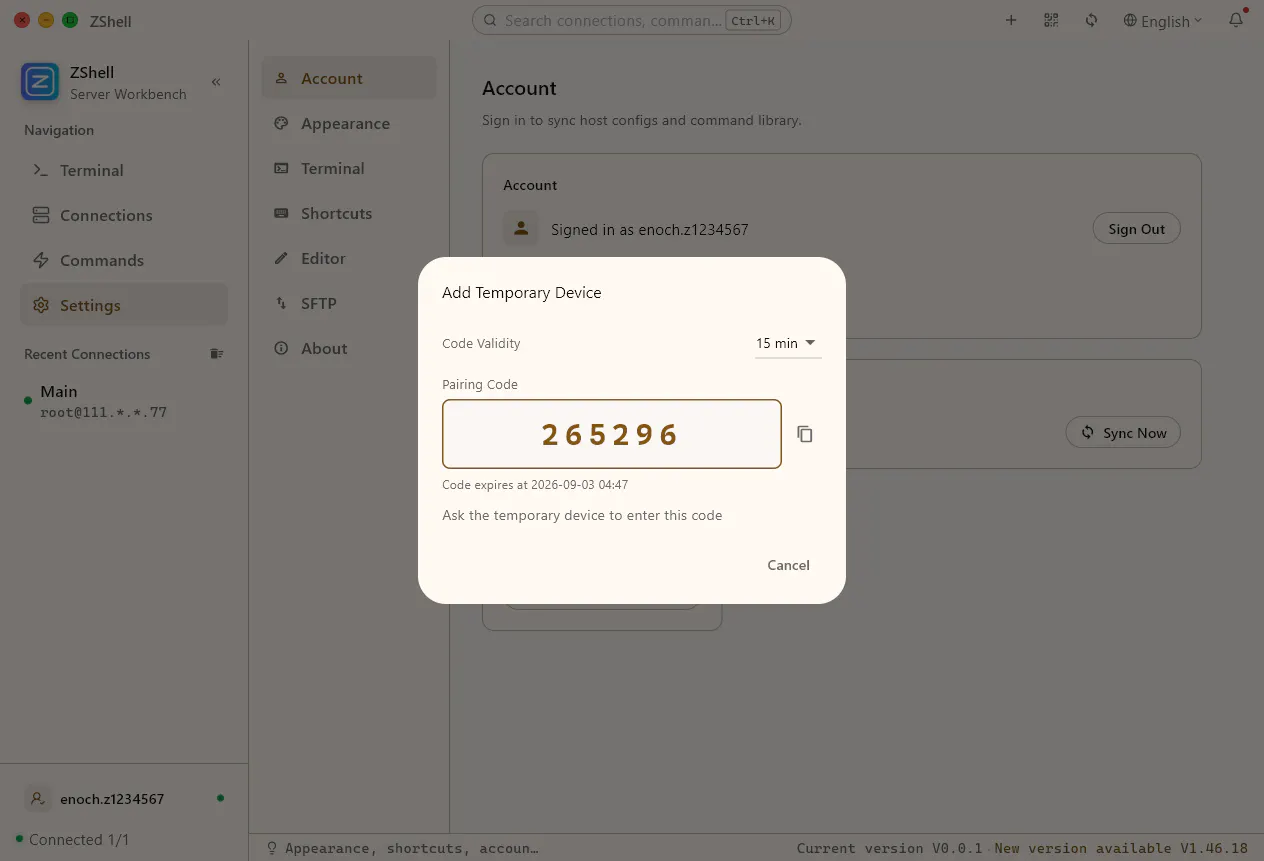
Task: Open the Code Validity 15 min dropdown
Action: click(x=788, y=343)
